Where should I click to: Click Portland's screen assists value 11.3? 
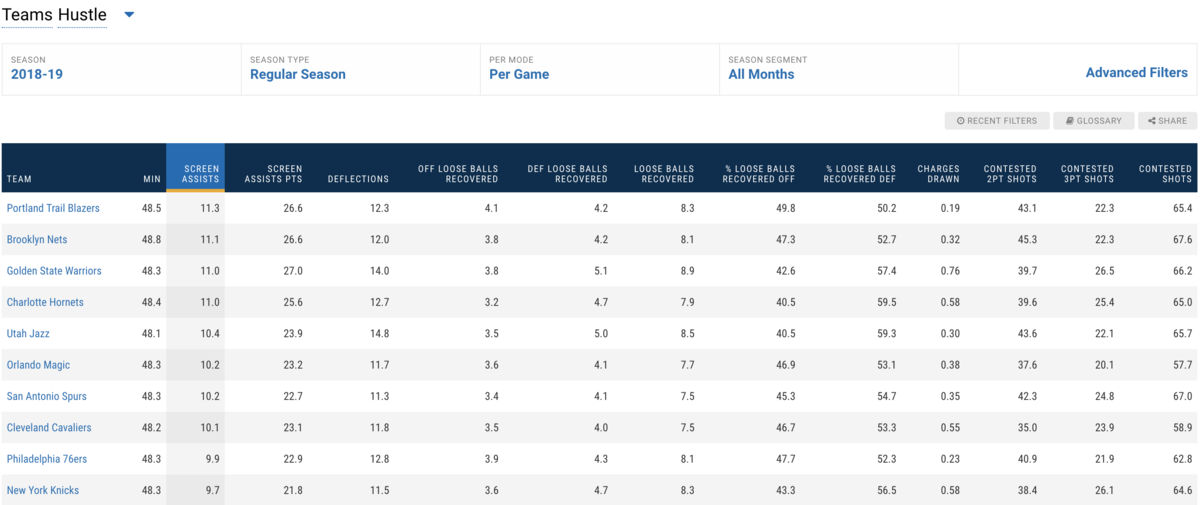[x=210, y=208]
